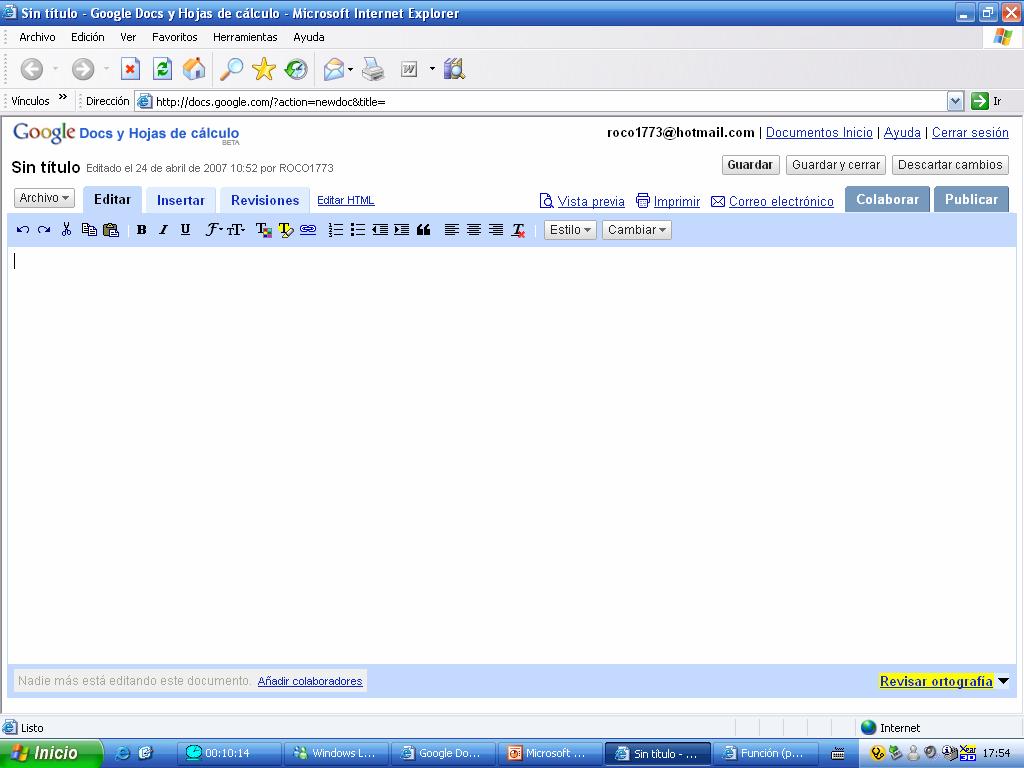Click the Guardar button

750,165
